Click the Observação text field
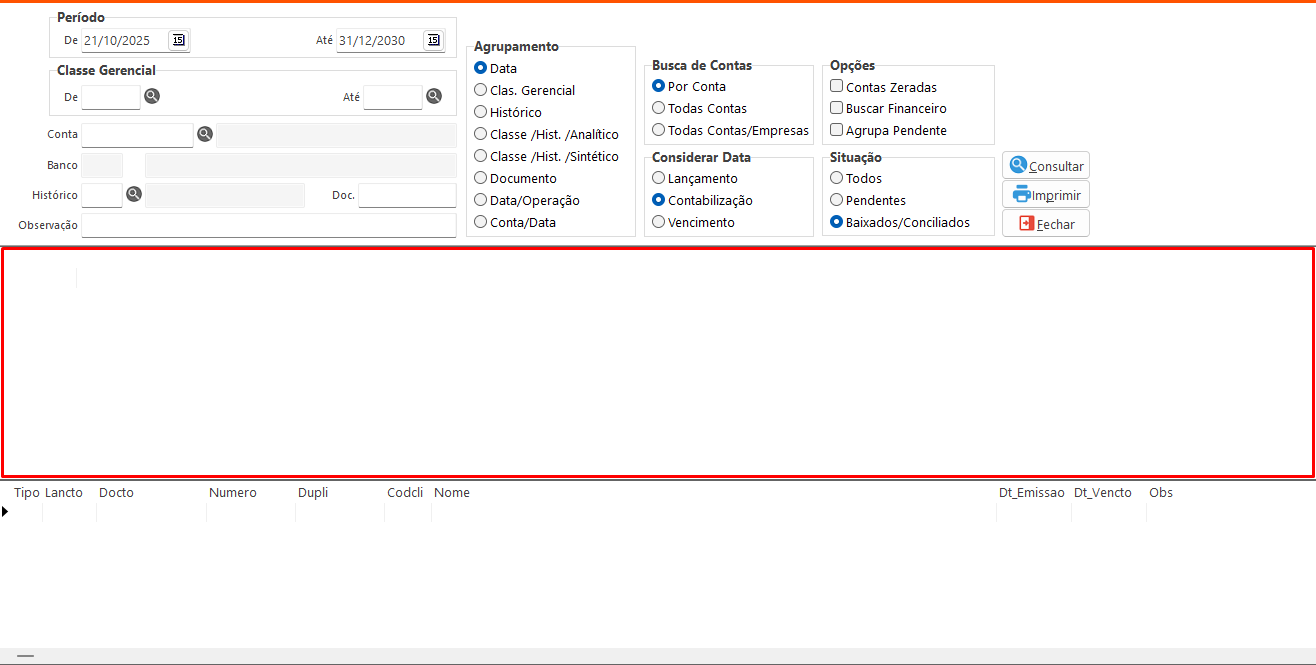 coord(268,226)
